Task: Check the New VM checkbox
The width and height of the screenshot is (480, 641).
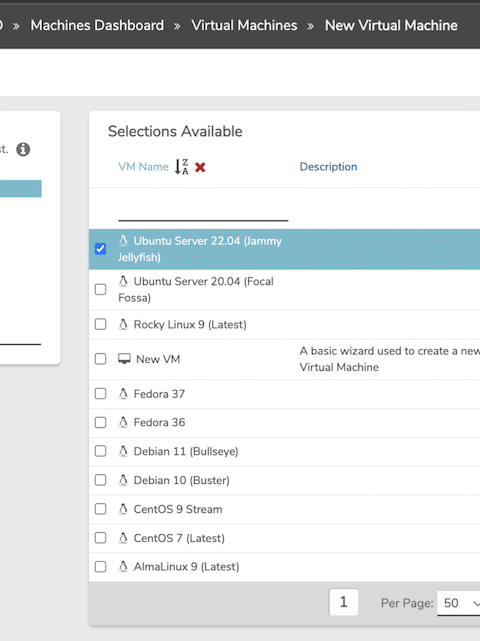Action: point(100,359)
